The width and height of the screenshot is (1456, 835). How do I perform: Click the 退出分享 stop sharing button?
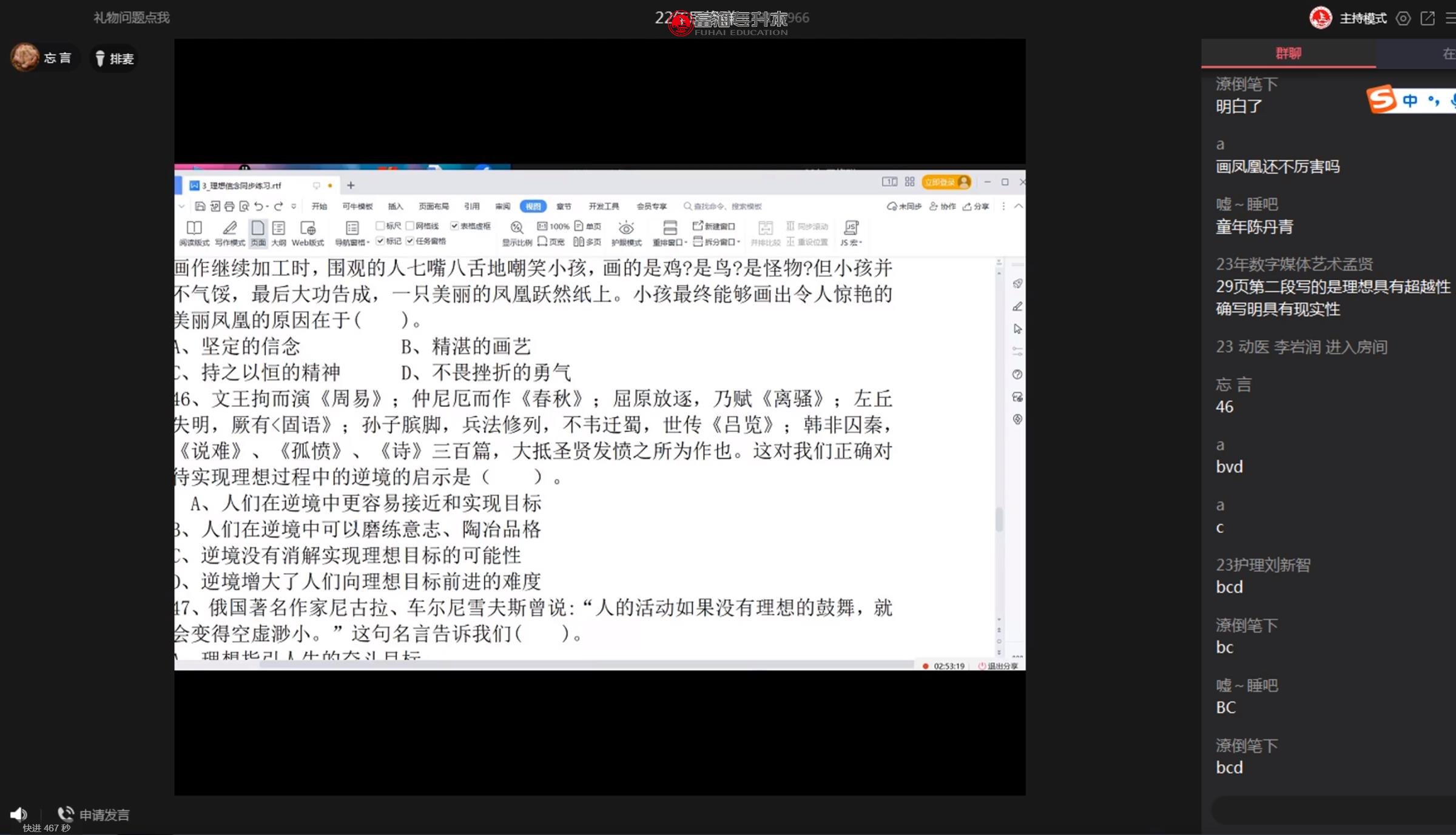tap(998, 666)
